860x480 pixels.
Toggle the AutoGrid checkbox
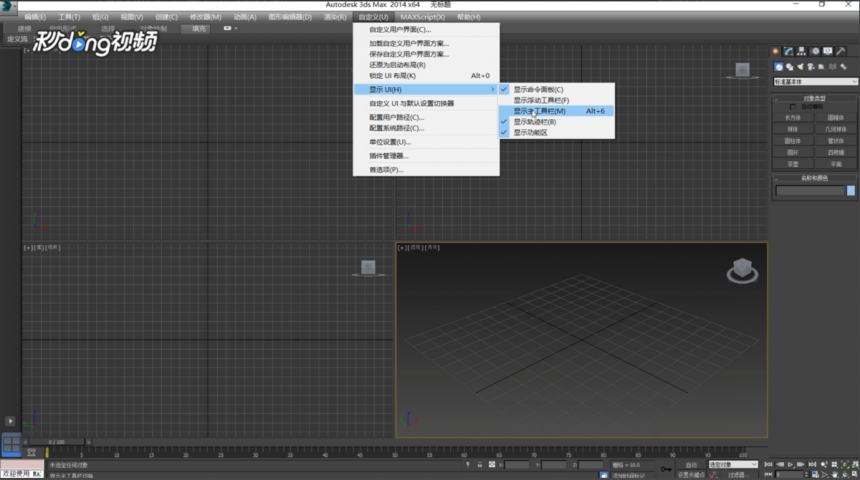793,106
